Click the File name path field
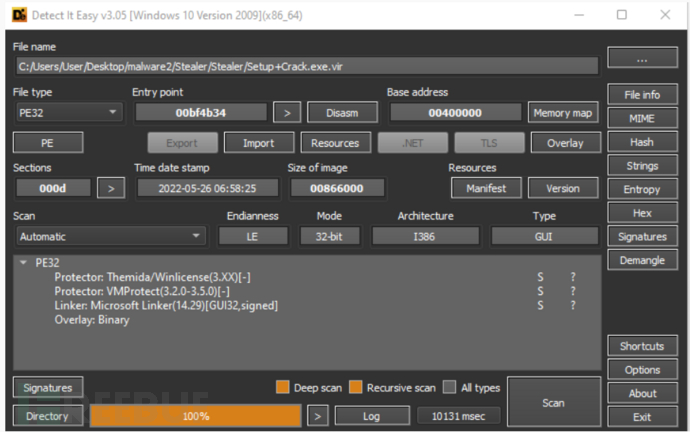The image size is (690, 432). (307, 66)
